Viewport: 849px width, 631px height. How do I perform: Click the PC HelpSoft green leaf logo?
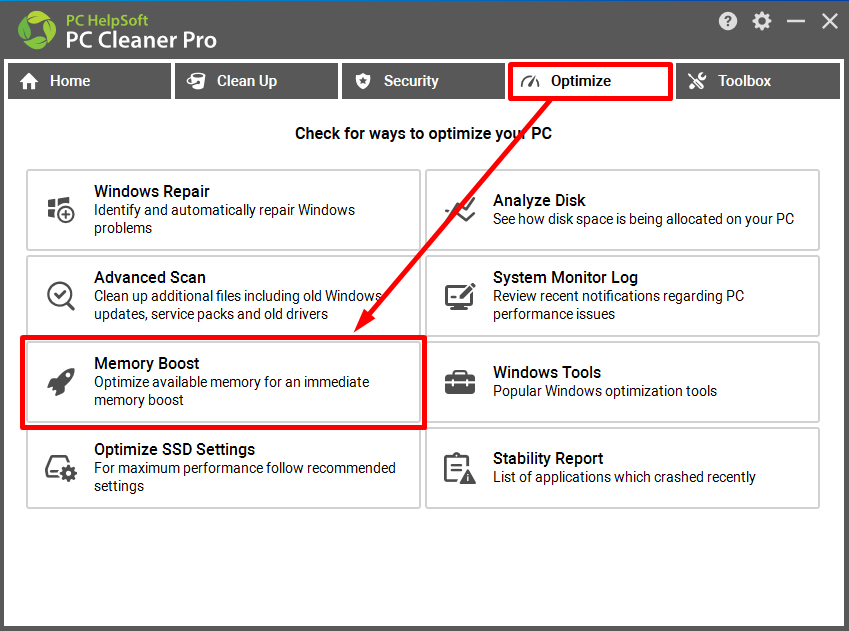[37, 30]
